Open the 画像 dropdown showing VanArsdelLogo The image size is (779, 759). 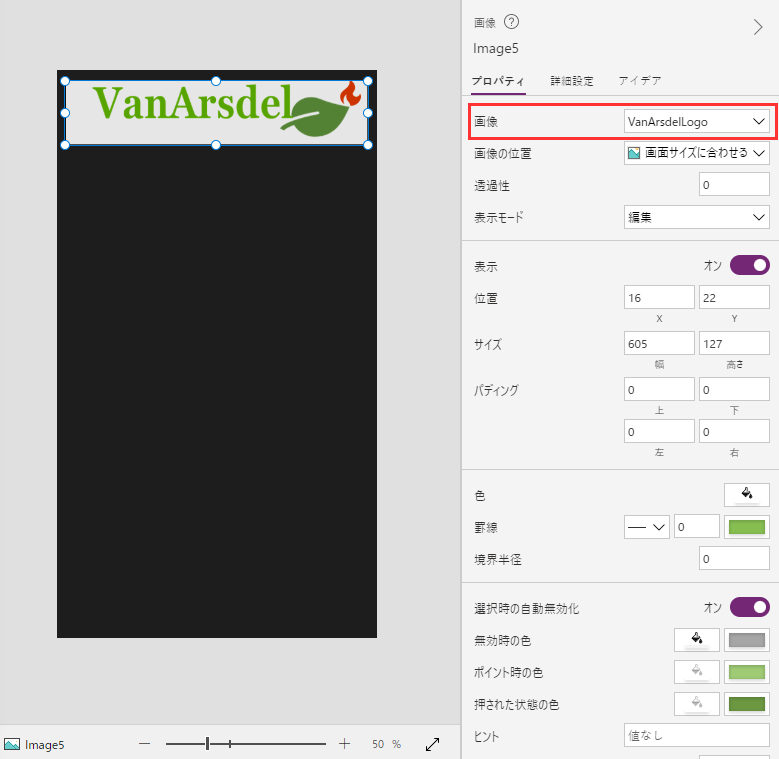pos(697,121)
